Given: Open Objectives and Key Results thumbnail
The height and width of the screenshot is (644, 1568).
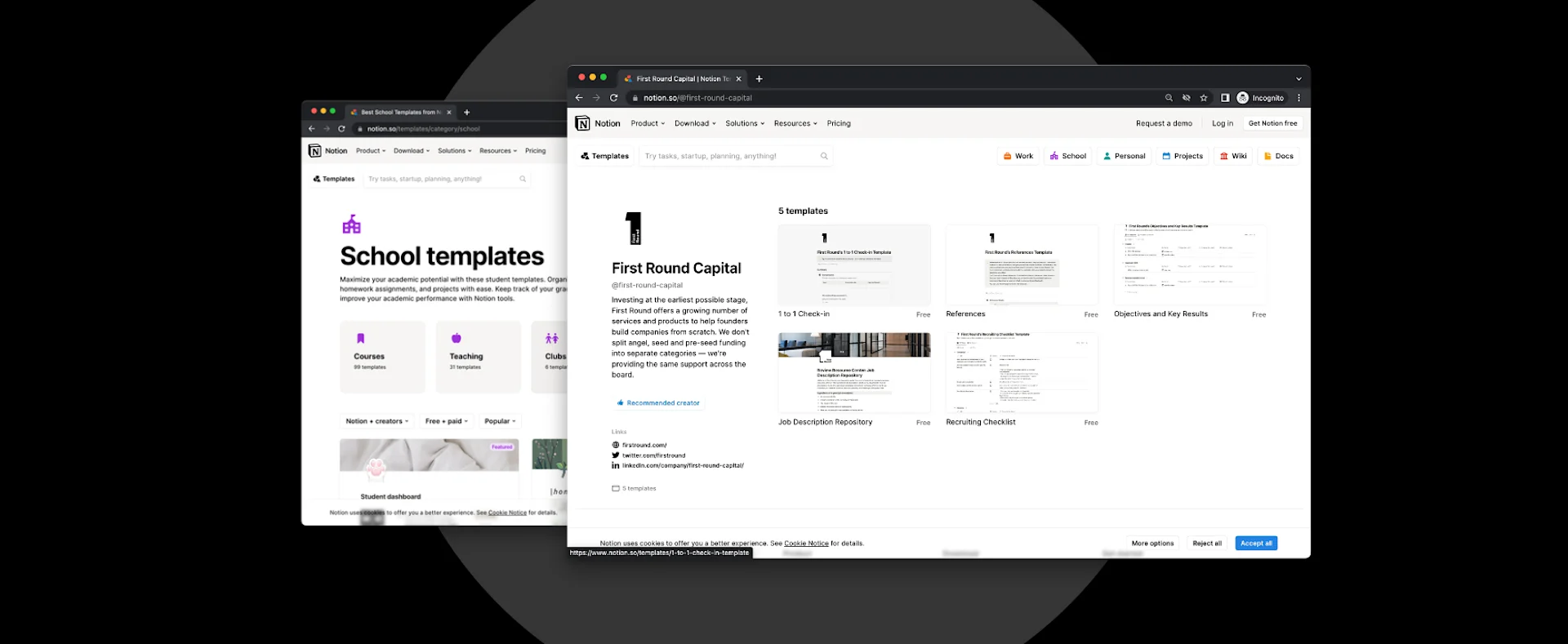Looking at the screenshot, I should click(1190, 265).
